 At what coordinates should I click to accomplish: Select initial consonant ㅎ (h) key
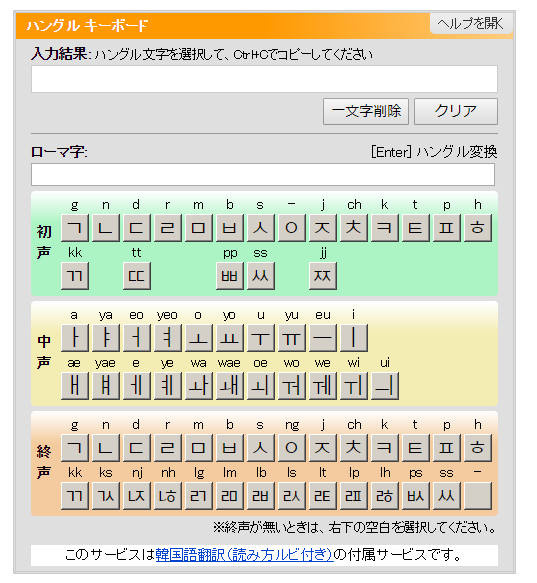478,228
